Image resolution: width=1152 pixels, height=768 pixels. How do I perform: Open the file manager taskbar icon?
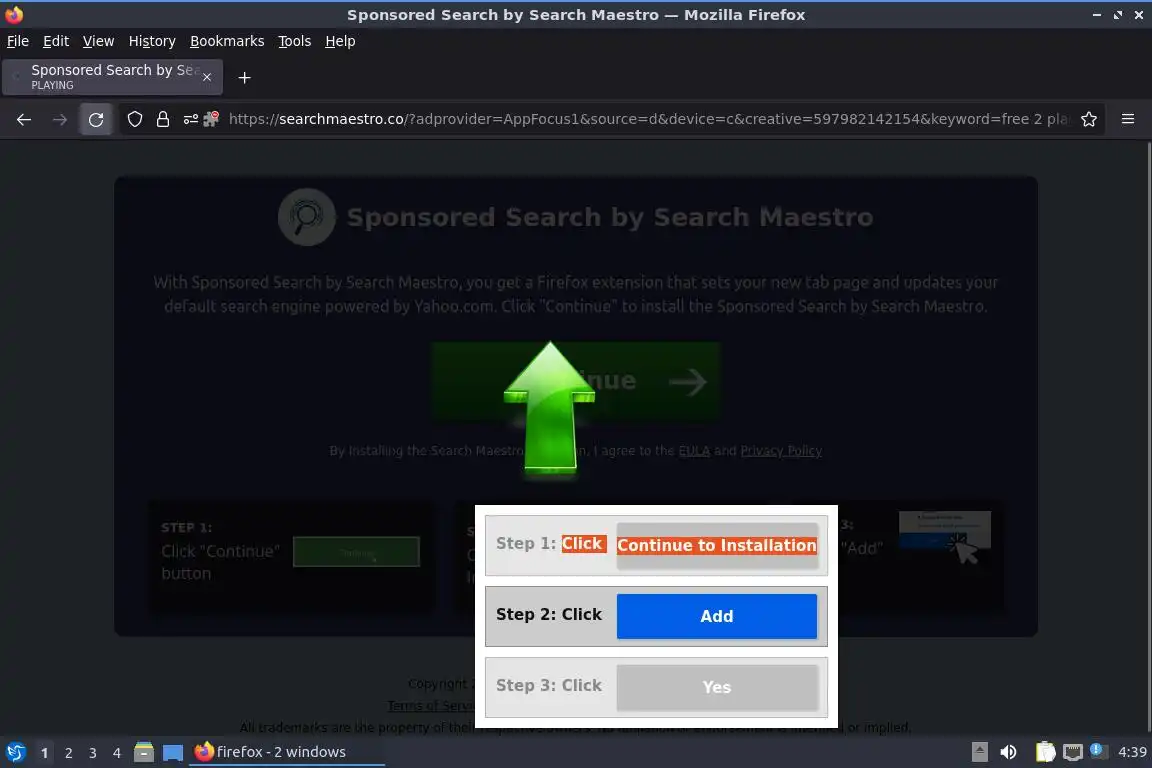(x=144, y=752)
